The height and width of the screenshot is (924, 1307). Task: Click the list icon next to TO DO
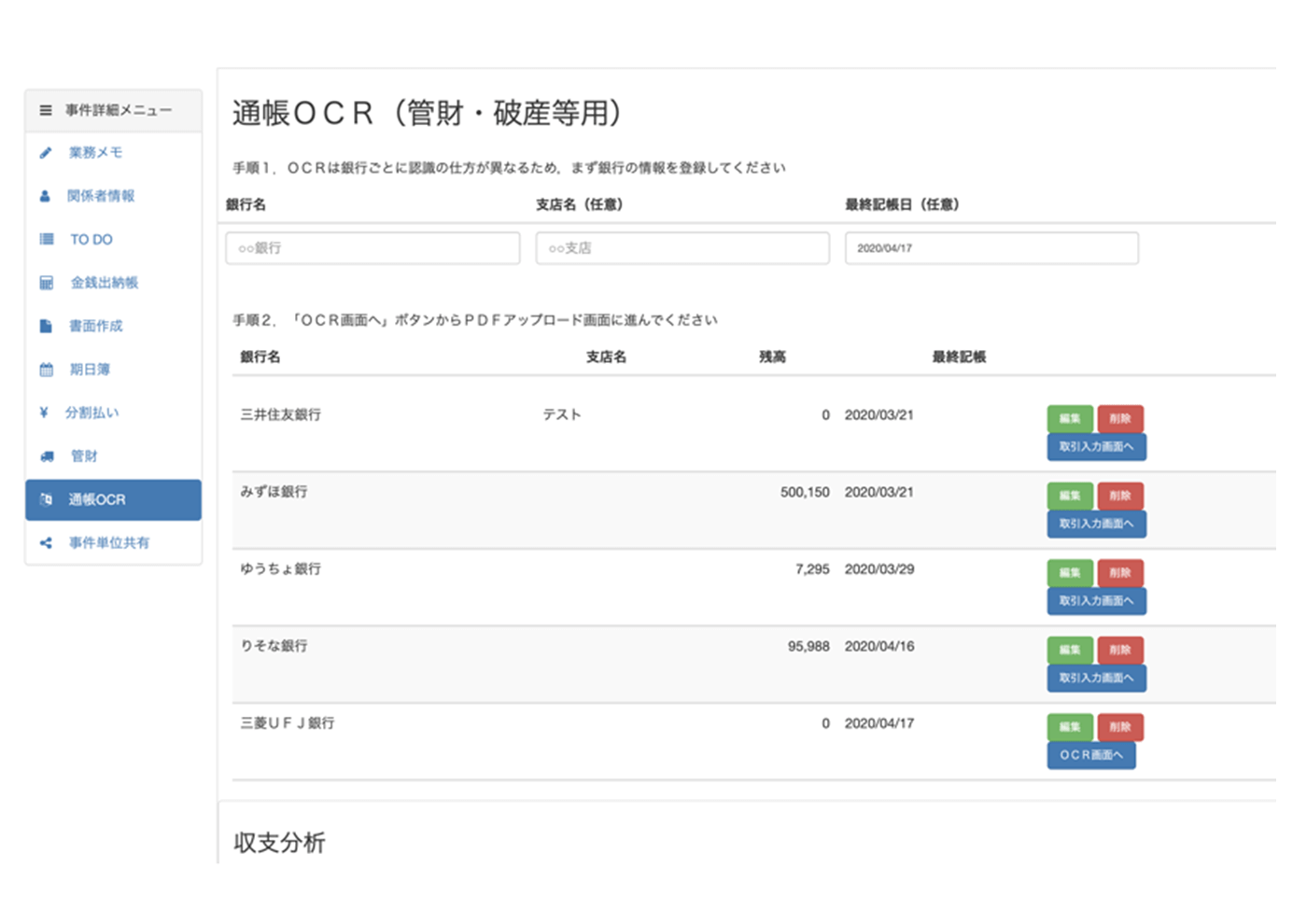point(46,239)
